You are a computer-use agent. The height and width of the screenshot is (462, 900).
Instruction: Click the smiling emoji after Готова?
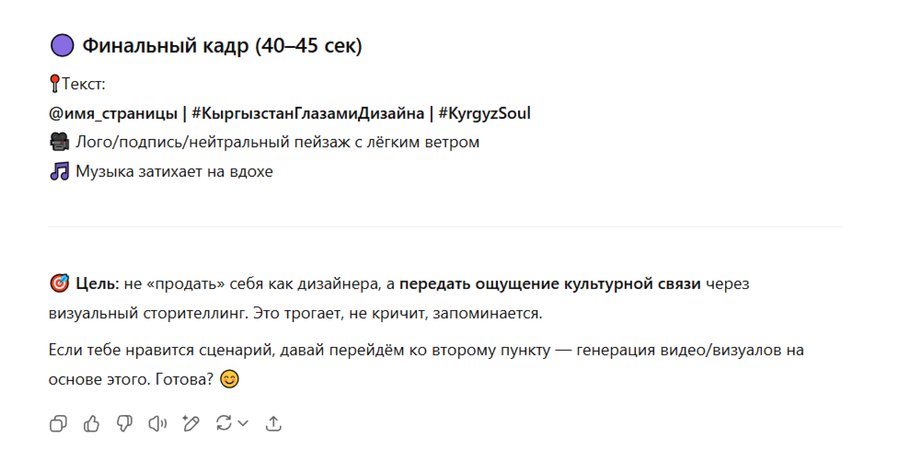click(230, 380)
